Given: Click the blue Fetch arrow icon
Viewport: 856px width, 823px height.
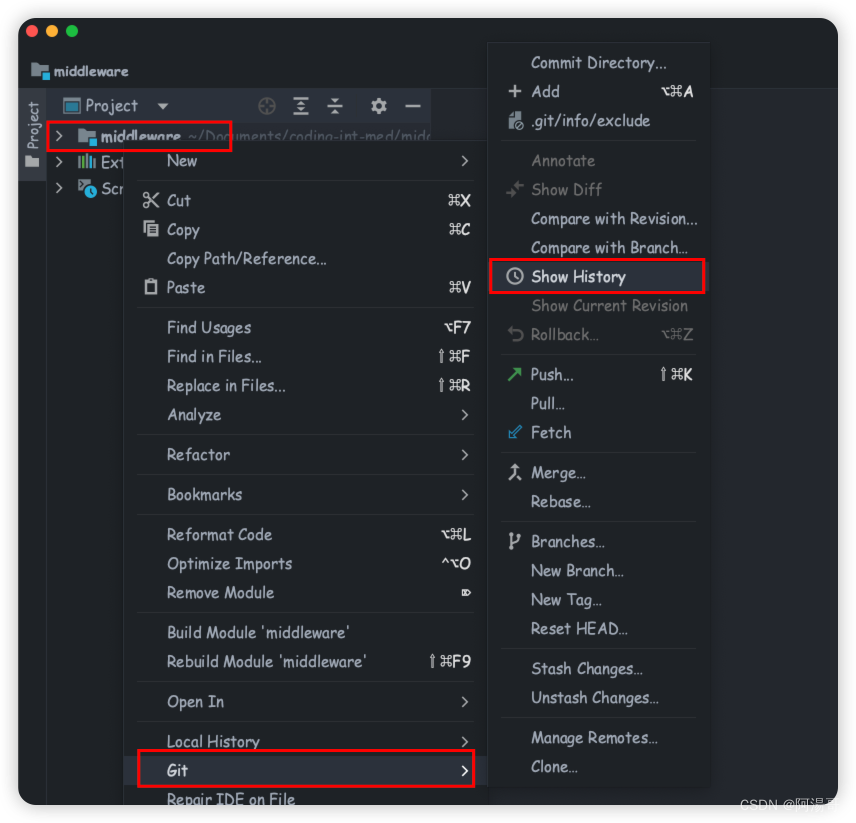Looking at the screenshot, I should point(514,432).
